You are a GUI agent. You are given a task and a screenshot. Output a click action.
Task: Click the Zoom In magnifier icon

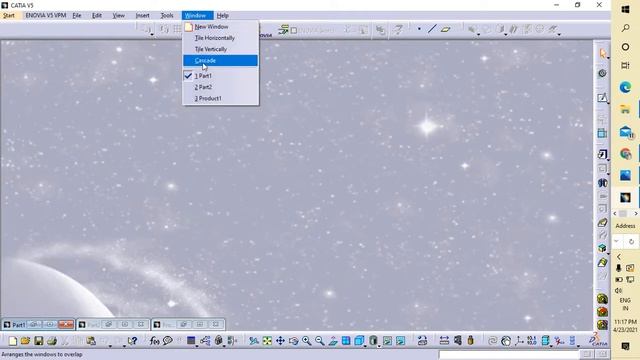coord(307,341)
